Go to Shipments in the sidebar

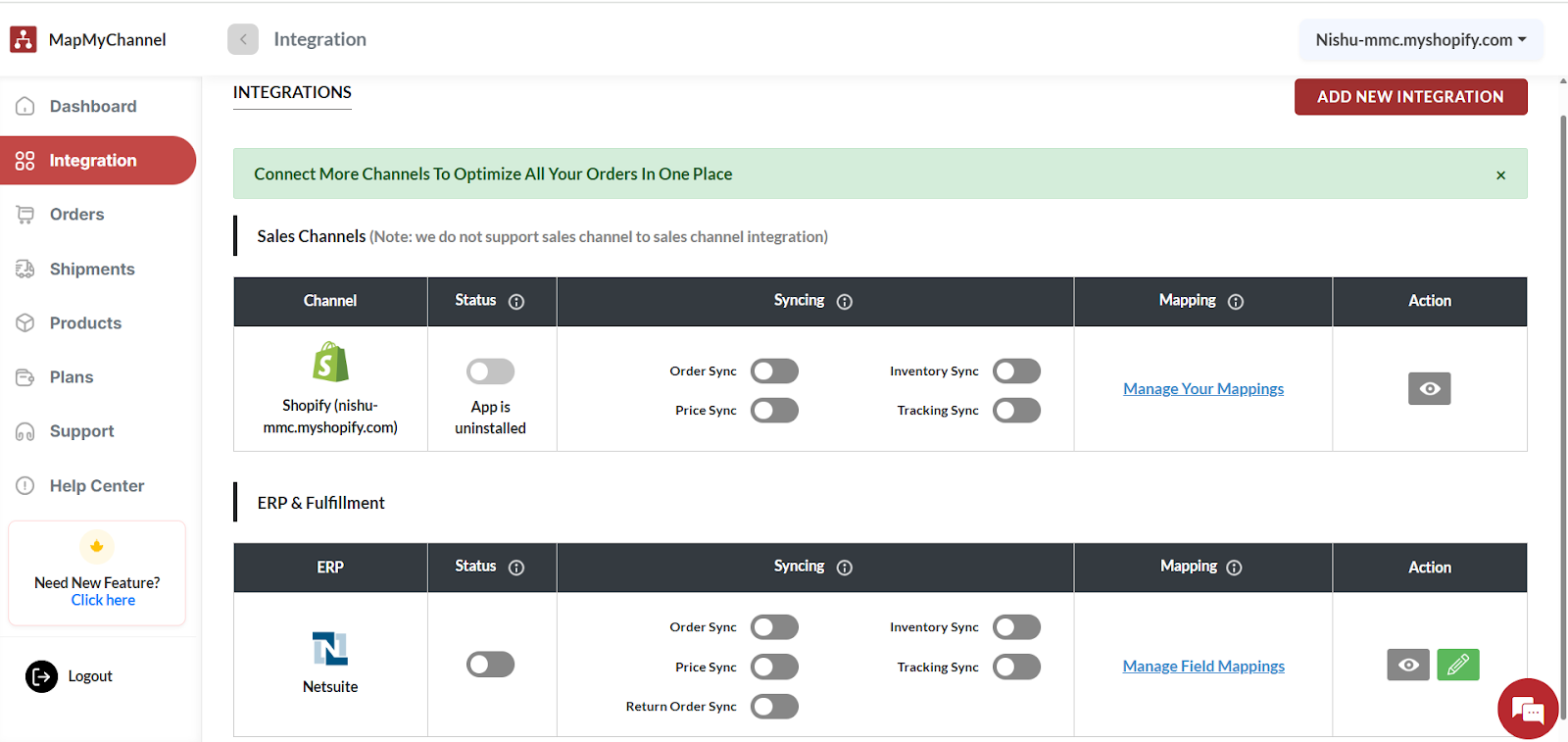point(92,270)
